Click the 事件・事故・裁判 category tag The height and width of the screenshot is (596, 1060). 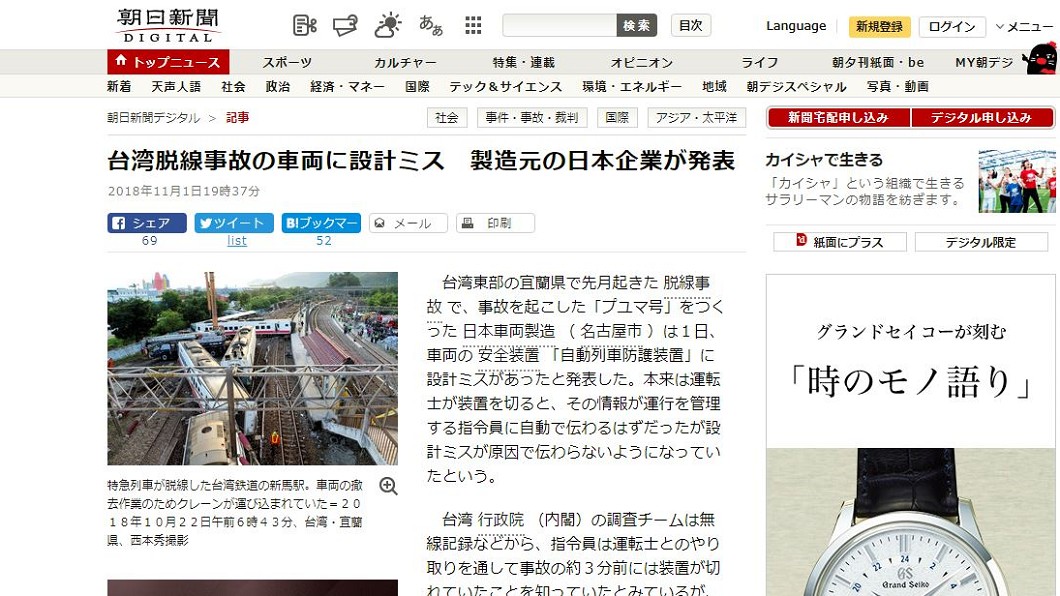tap(532, 118)
